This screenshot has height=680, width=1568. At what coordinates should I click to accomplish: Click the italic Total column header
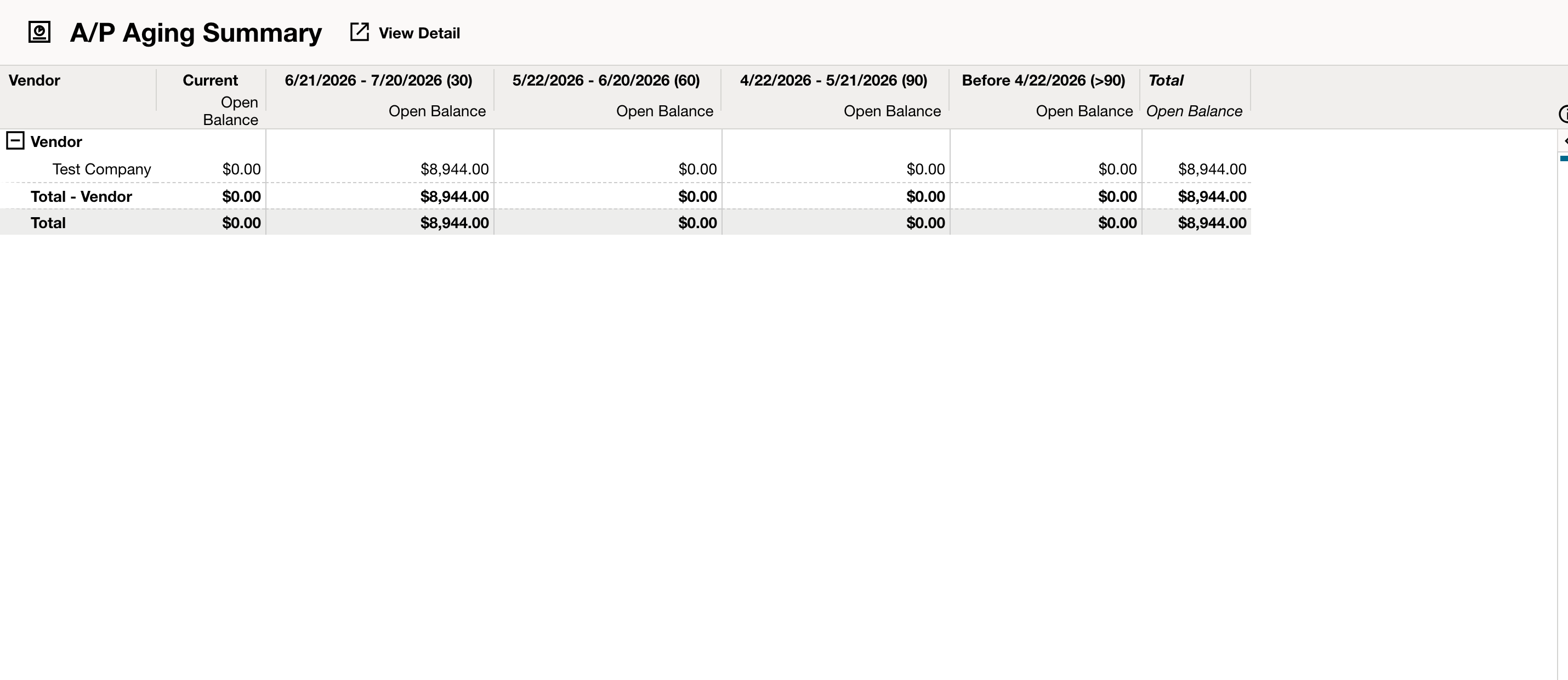click(1166, 81)
